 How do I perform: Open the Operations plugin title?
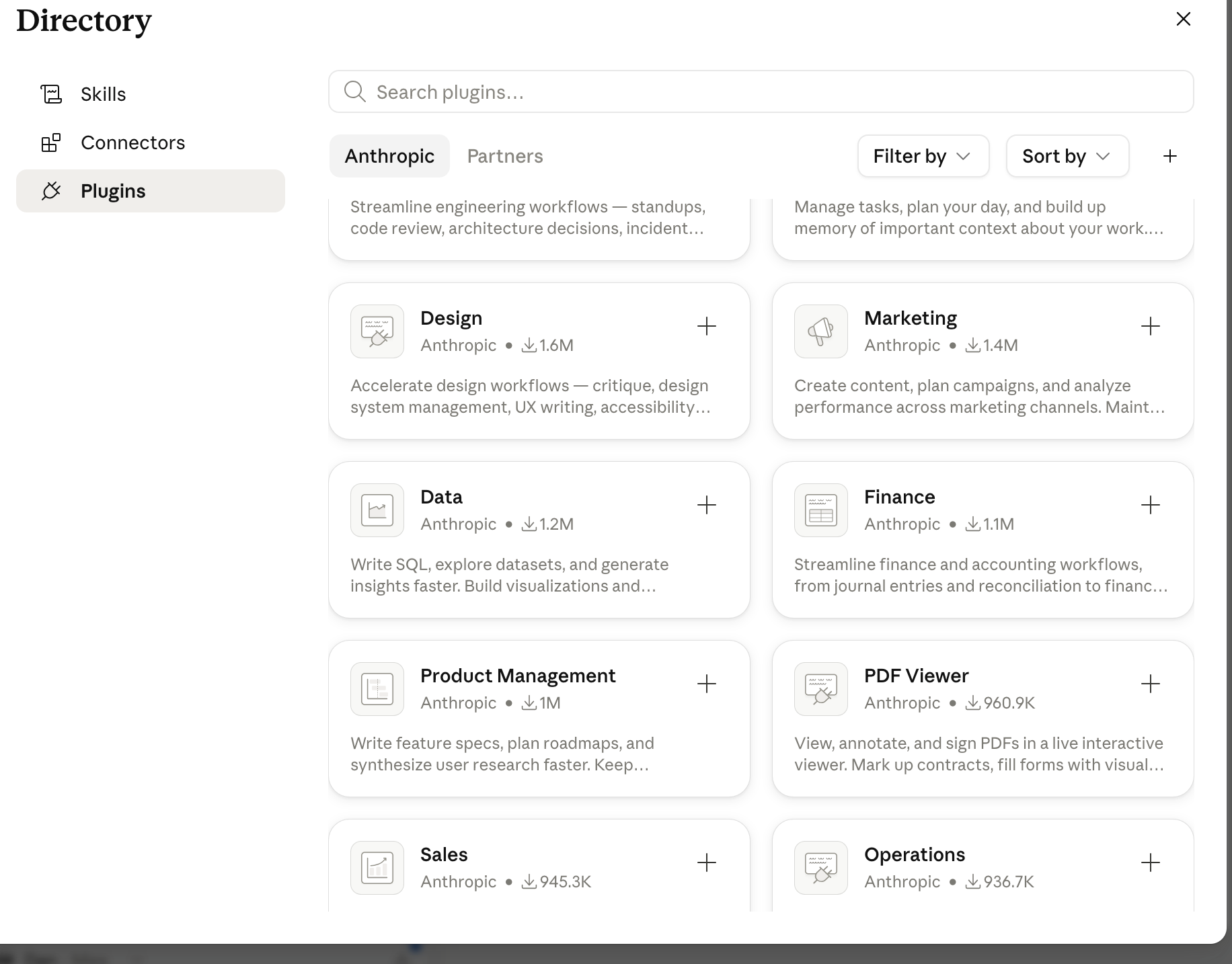click(915, 854)
